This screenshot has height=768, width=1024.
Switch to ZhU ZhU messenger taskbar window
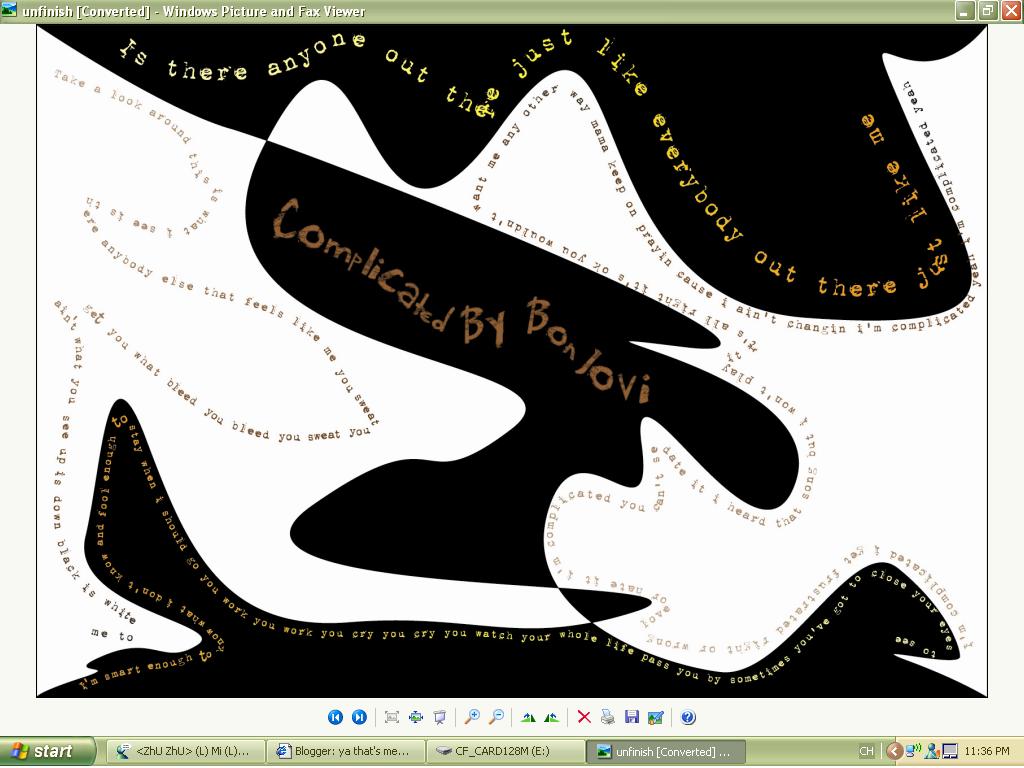point(185,751)
